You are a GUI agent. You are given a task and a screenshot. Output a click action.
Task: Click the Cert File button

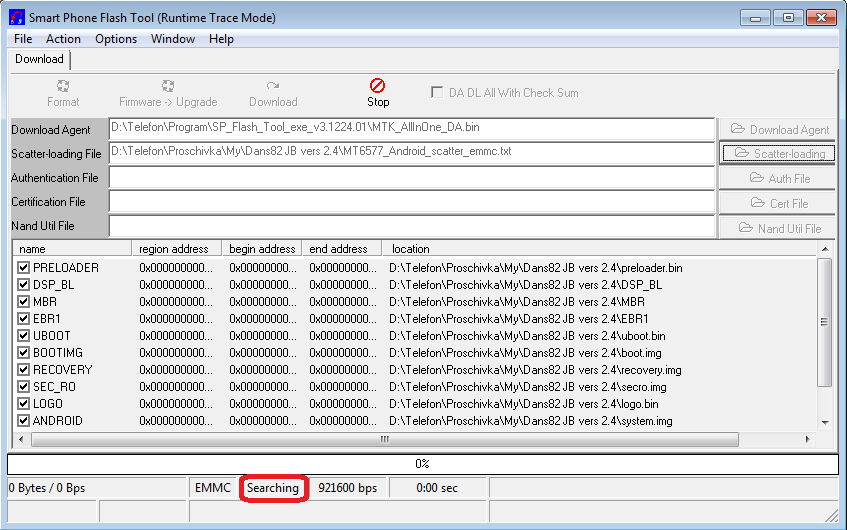point(777,203)
